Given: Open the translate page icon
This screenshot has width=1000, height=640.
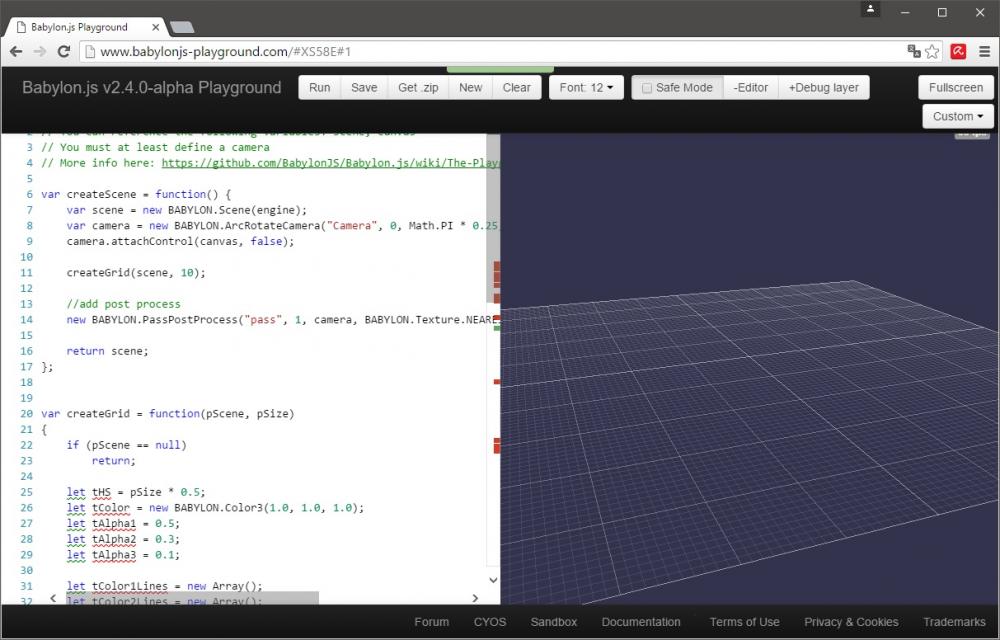Looking at the screenshot, I should pyautogui.click(x=914, y=52).
